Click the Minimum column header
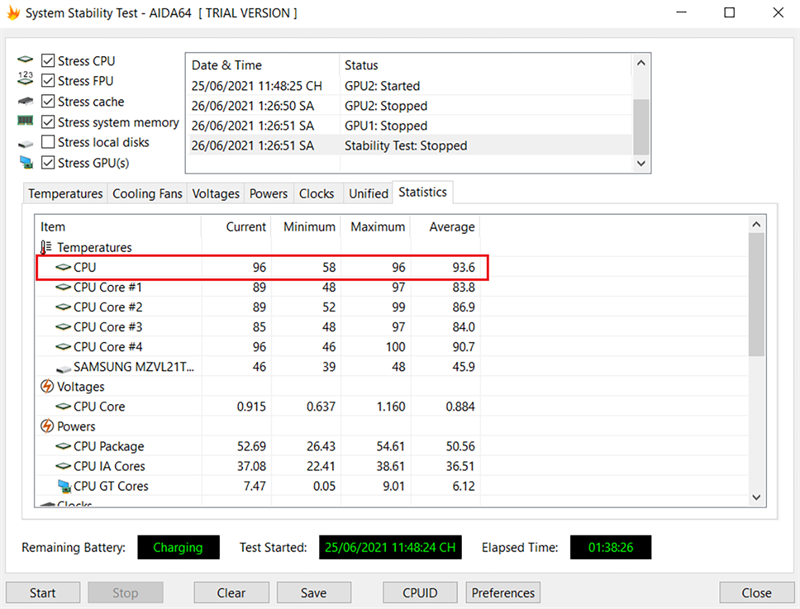This screenshot has width=800, height=609. click(306, 227)
